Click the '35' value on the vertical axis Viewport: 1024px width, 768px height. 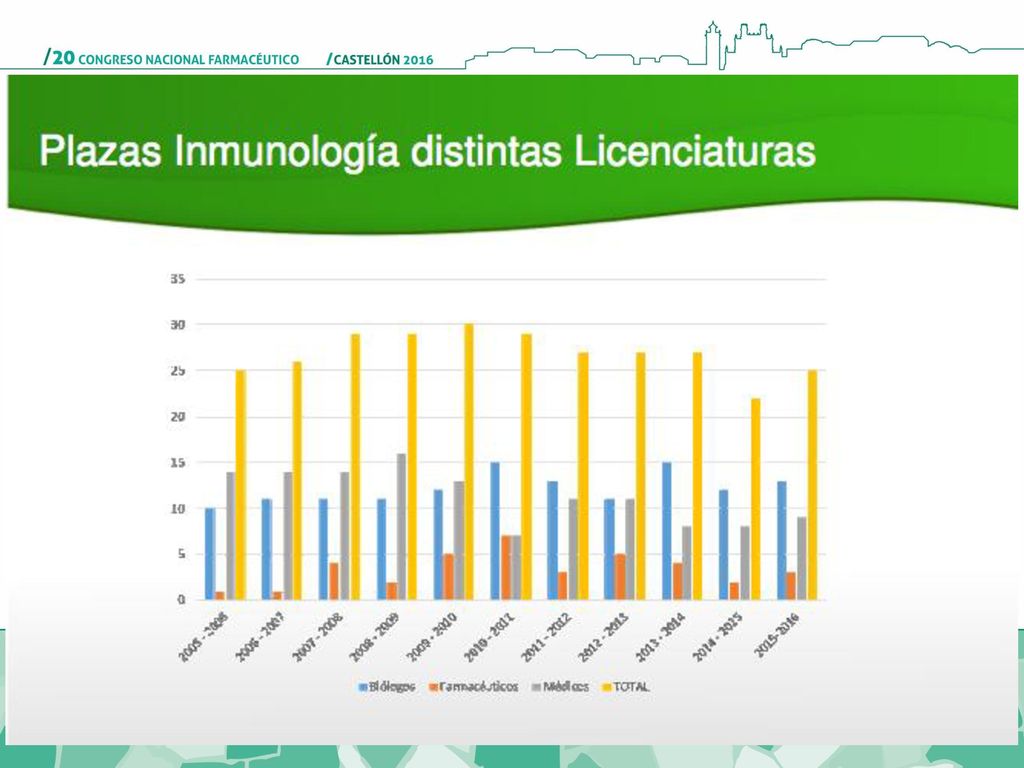(178, 279)
